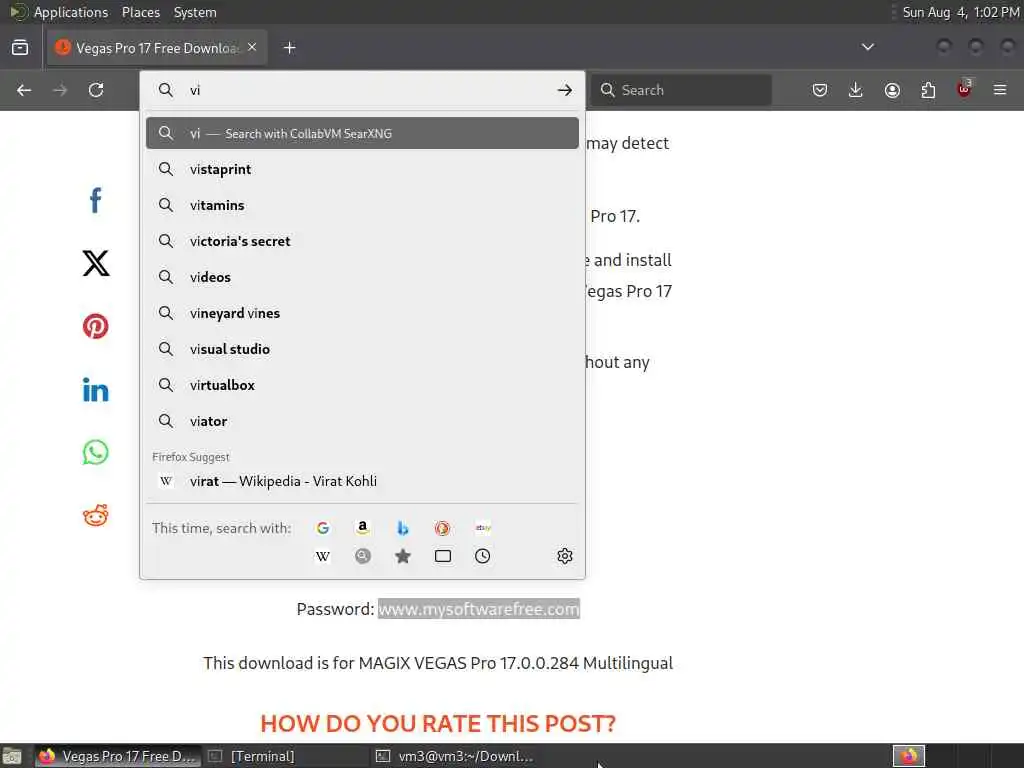The width and height of the screenshot is (1024, 768).
Task: Click the WhatsApp share icon
Action: point(95,452)
